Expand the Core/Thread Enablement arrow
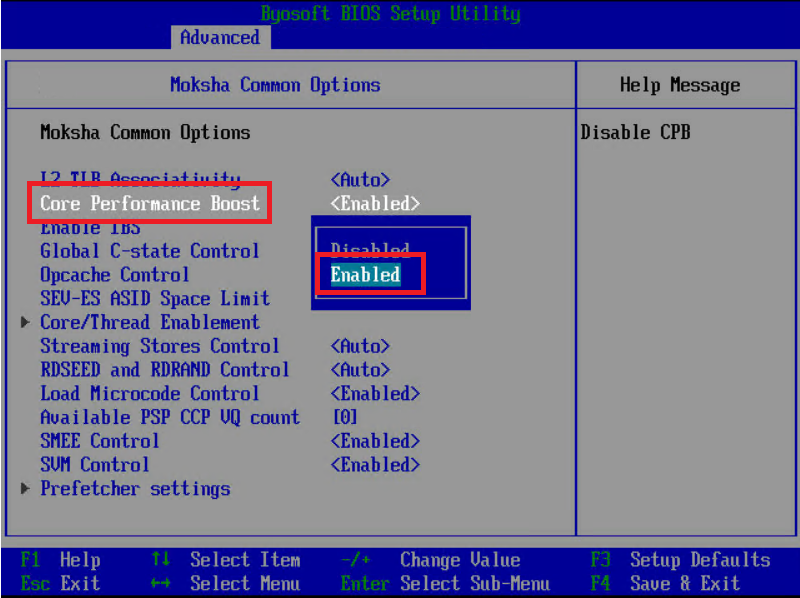The width and height of the screenshot is (800, 598). [x=24, y=322]
